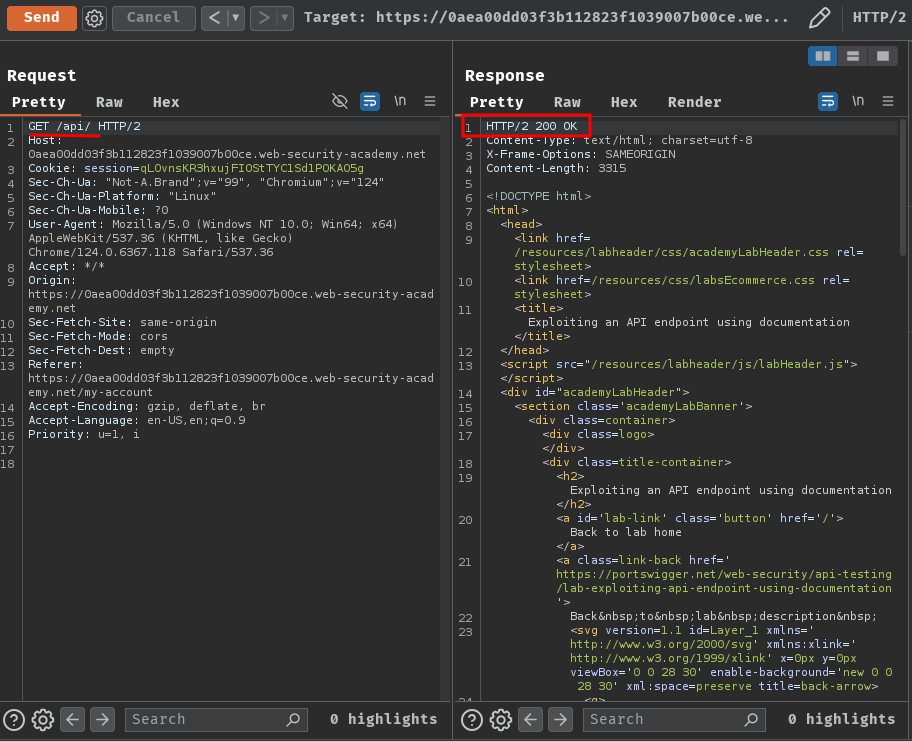912x741 pixels.
Task: Open Response search settings gear
Action: click(500, 720)
